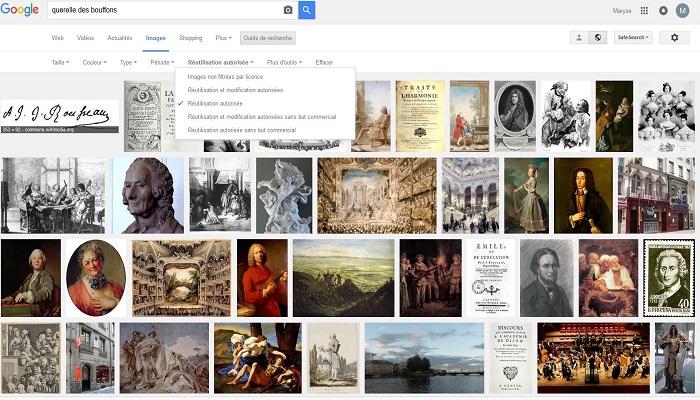Toggle the global results globe icon
Viewport: 700px width, 400px height.
pyautogui.click(x=598, y=38)
